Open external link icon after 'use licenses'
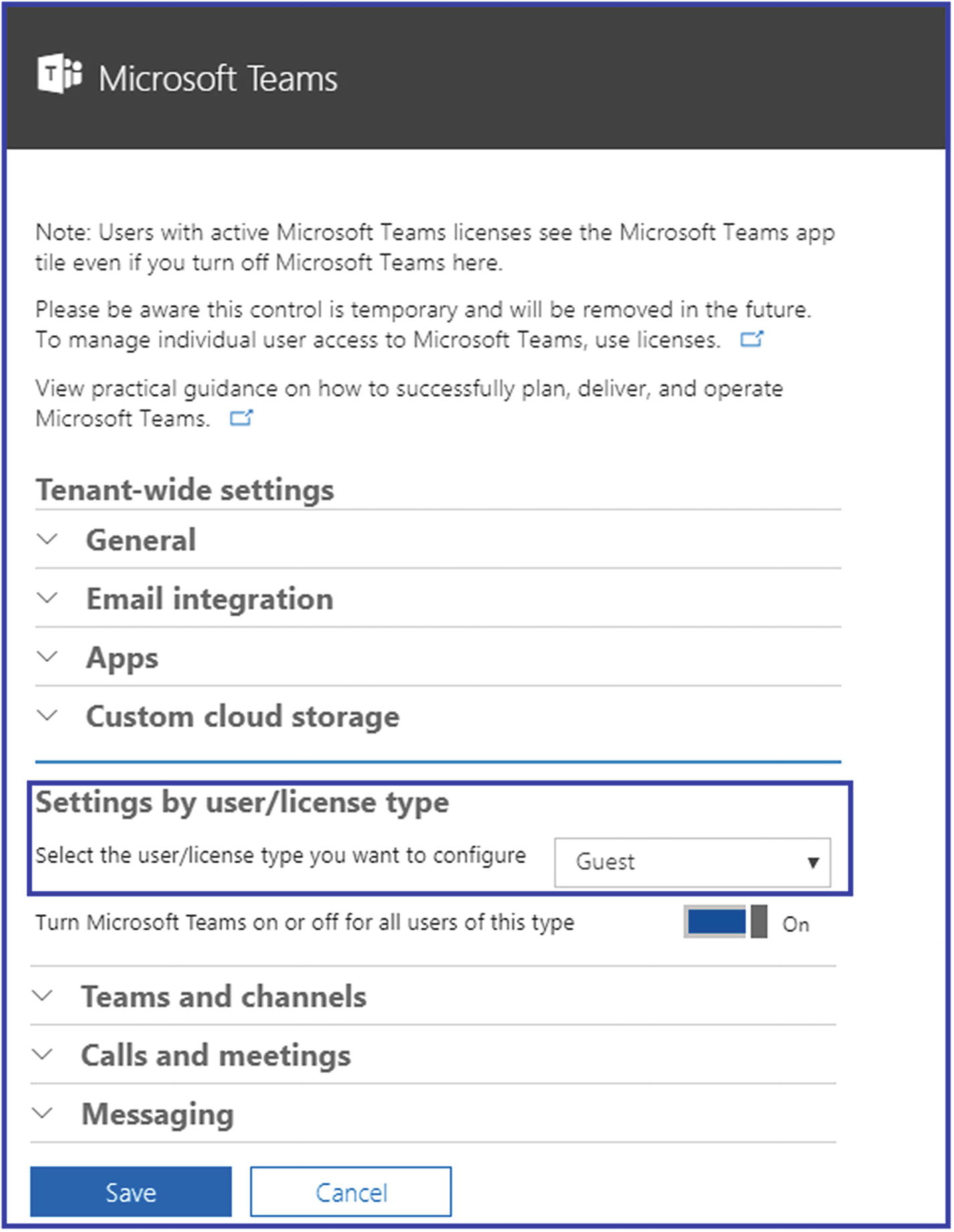Image resolution: width=954 pixels, height=1232 pixels. click(x=751, y=339)
